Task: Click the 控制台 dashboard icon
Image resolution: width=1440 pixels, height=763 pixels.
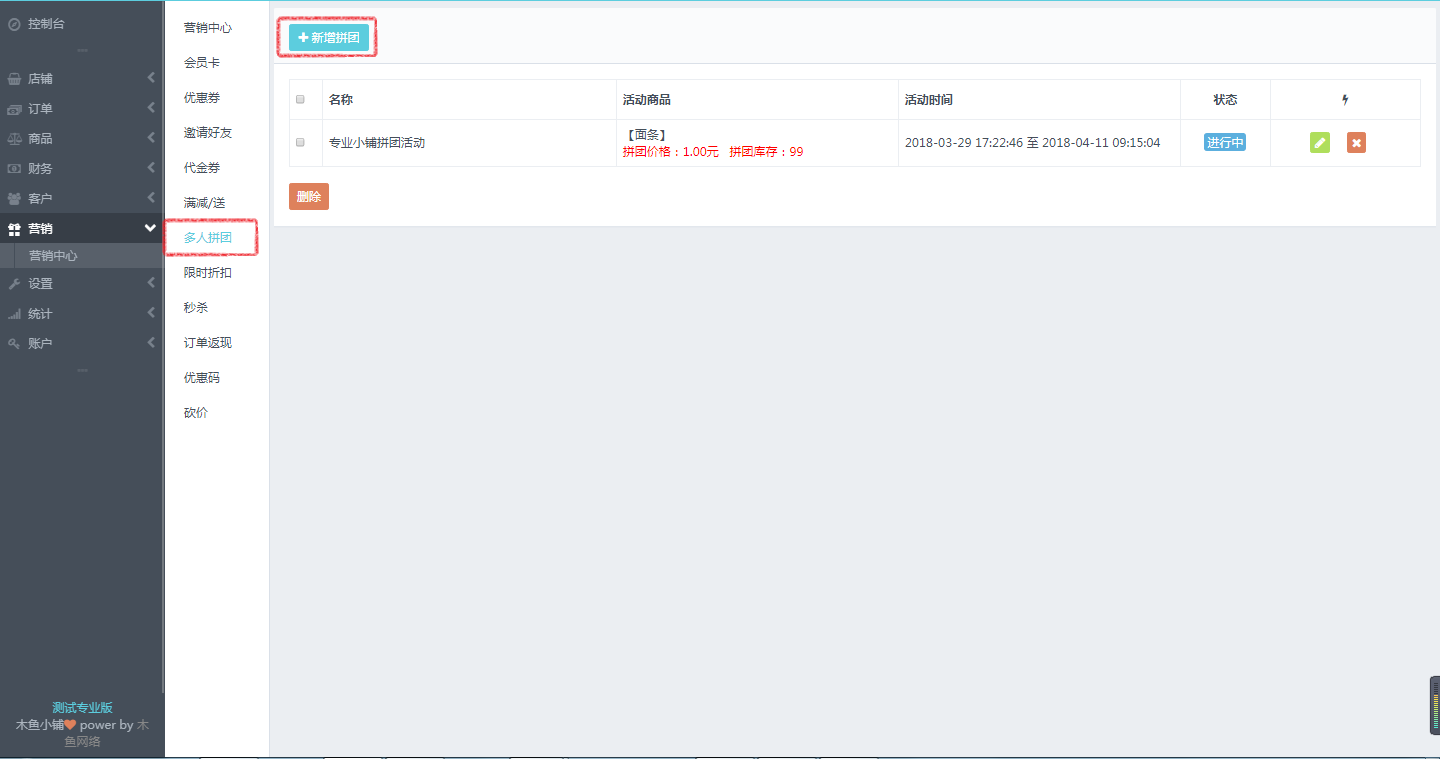Action: coord(14,24)
